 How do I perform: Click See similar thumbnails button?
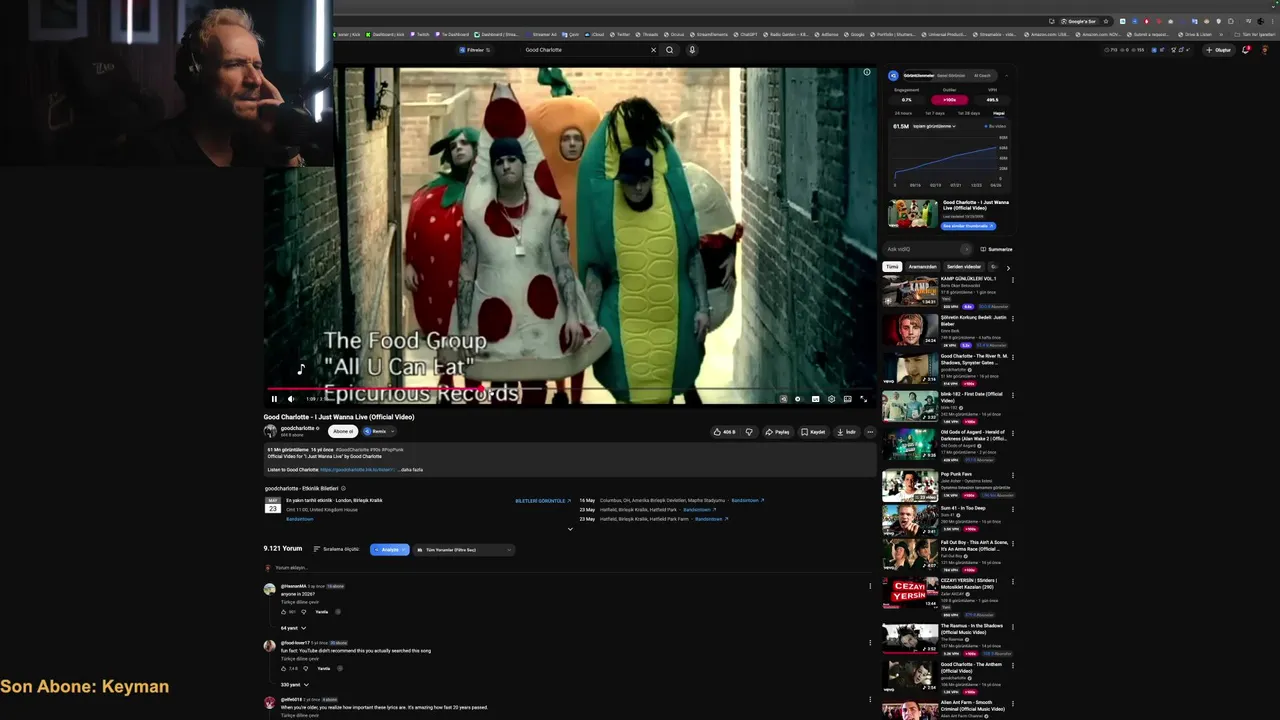[967, 226]
